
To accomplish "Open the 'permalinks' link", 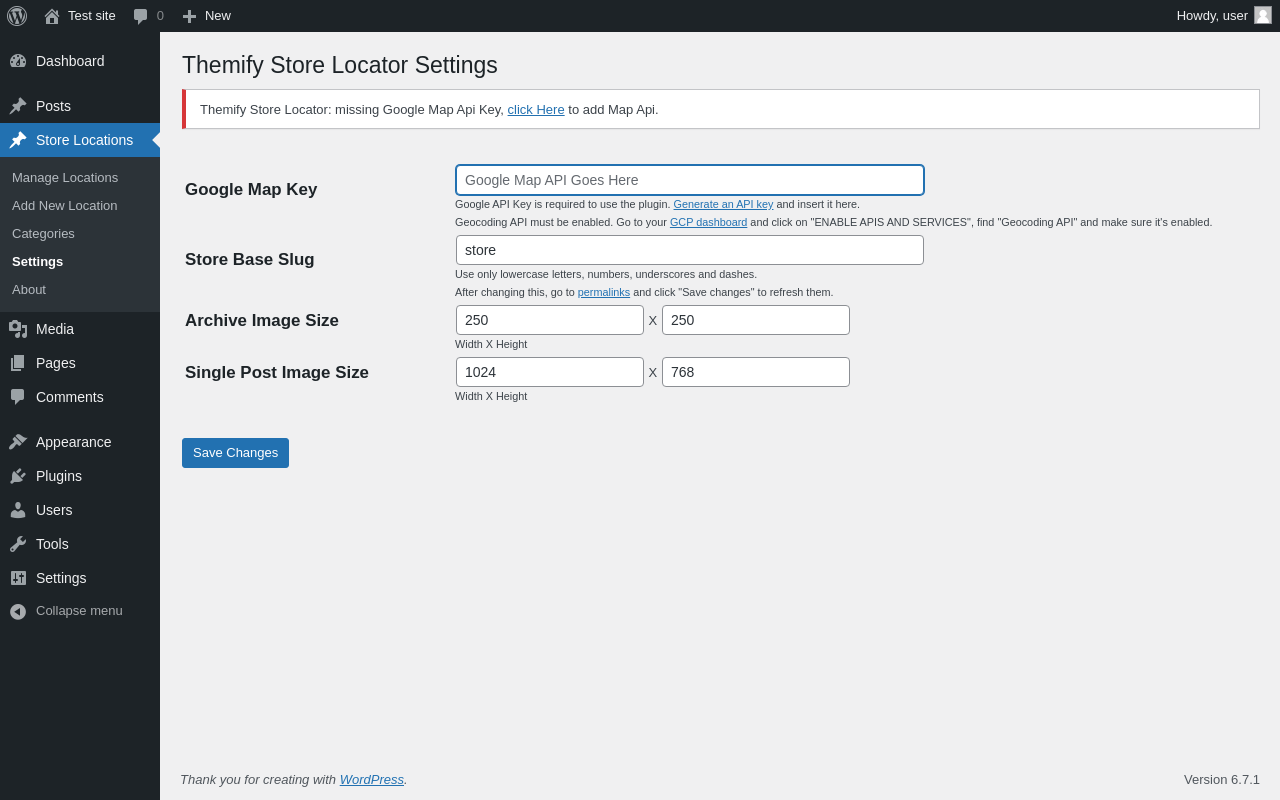I will coord(604,292).
